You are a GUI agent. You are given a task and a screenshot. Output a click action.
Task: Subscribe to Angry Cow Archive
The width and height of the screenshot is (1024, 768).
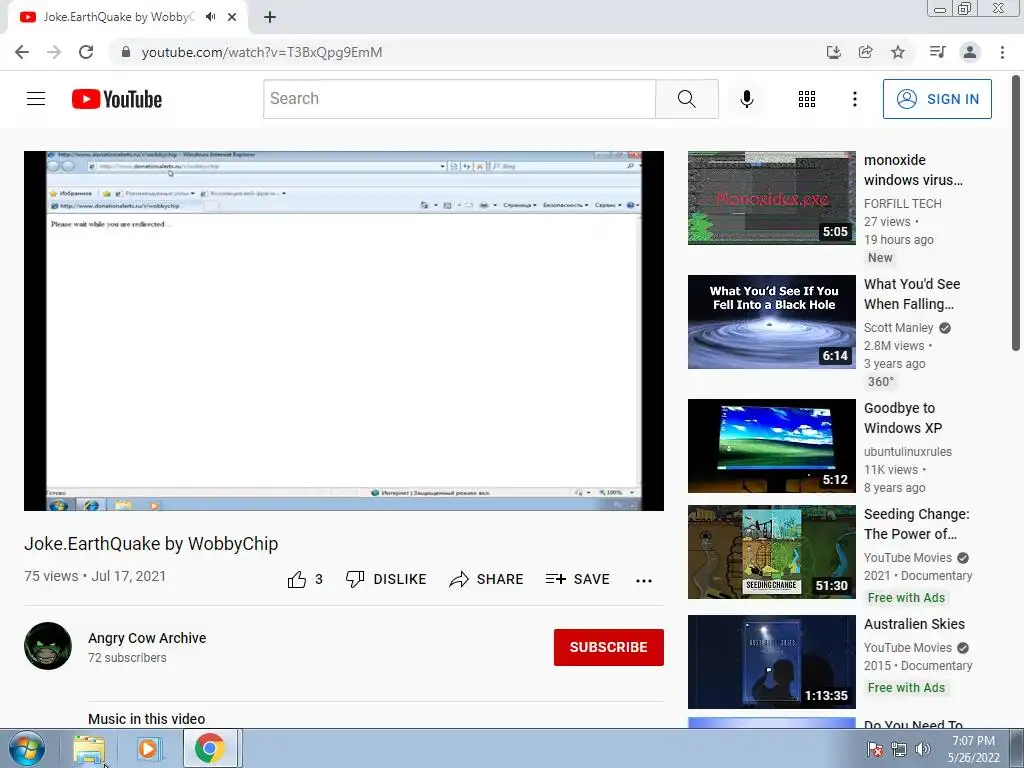pos(609,647)
